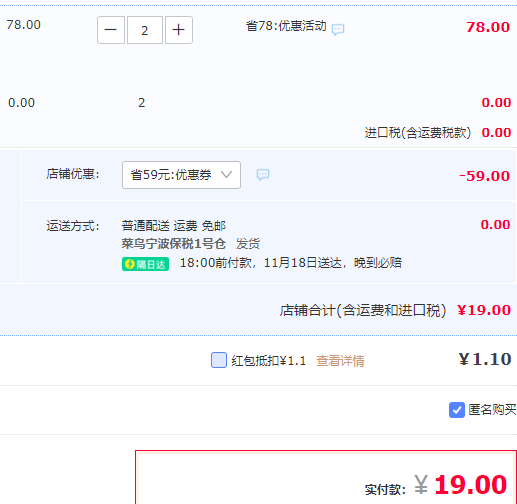This screenshot has width=517, height=504.
Task: Open the 查看详情 link
Action: tap(340, 361)
